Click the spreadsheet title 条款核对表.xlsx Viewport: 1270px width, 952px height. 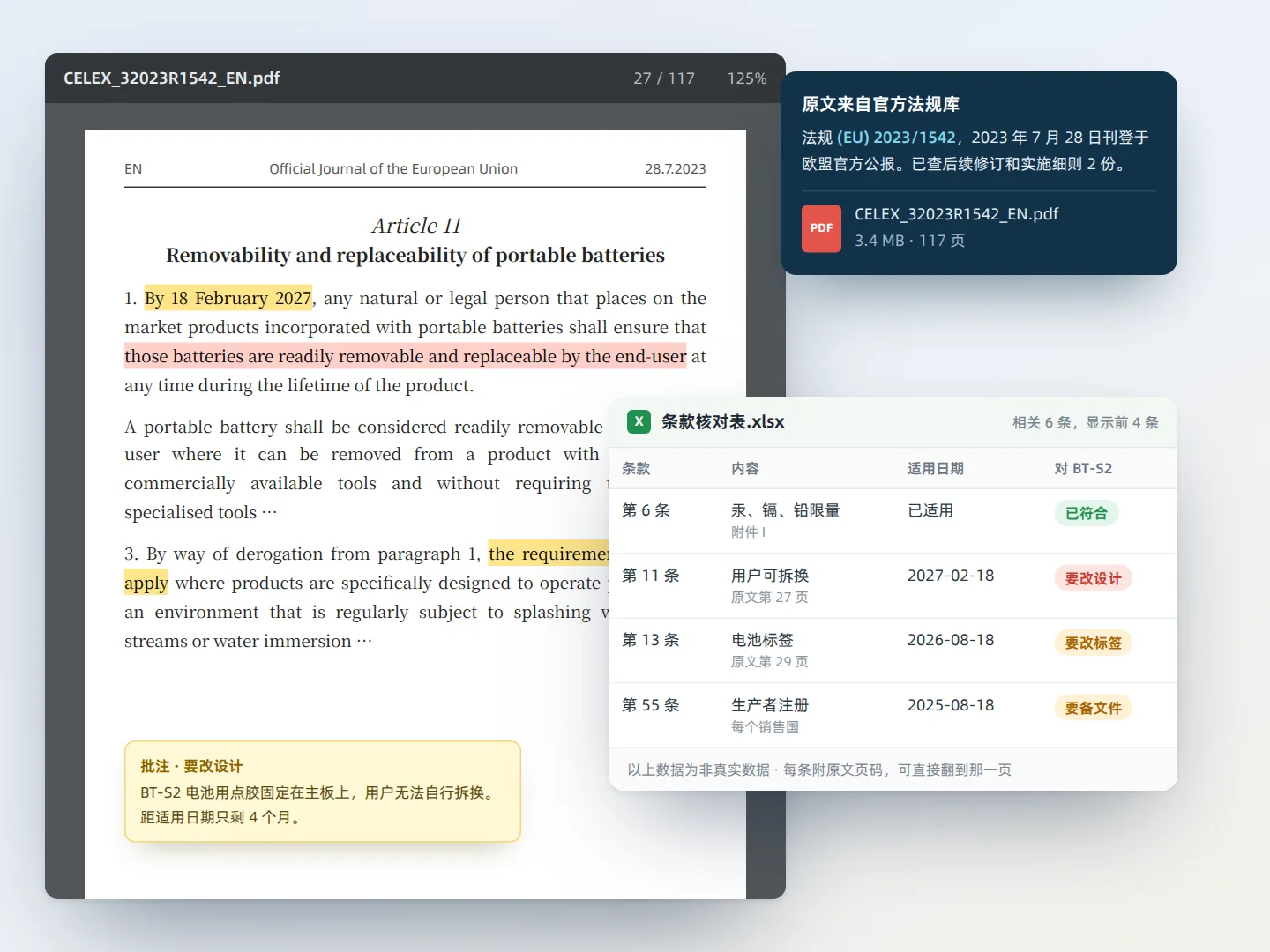(x=723, y=422)
